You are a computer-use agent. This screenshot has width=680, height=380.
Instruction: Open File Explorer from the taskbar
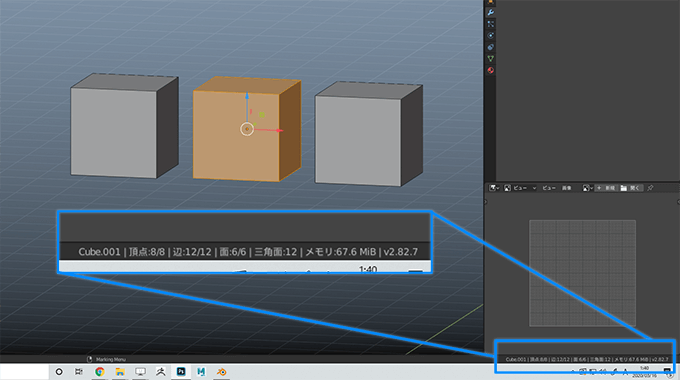[120, 372]
